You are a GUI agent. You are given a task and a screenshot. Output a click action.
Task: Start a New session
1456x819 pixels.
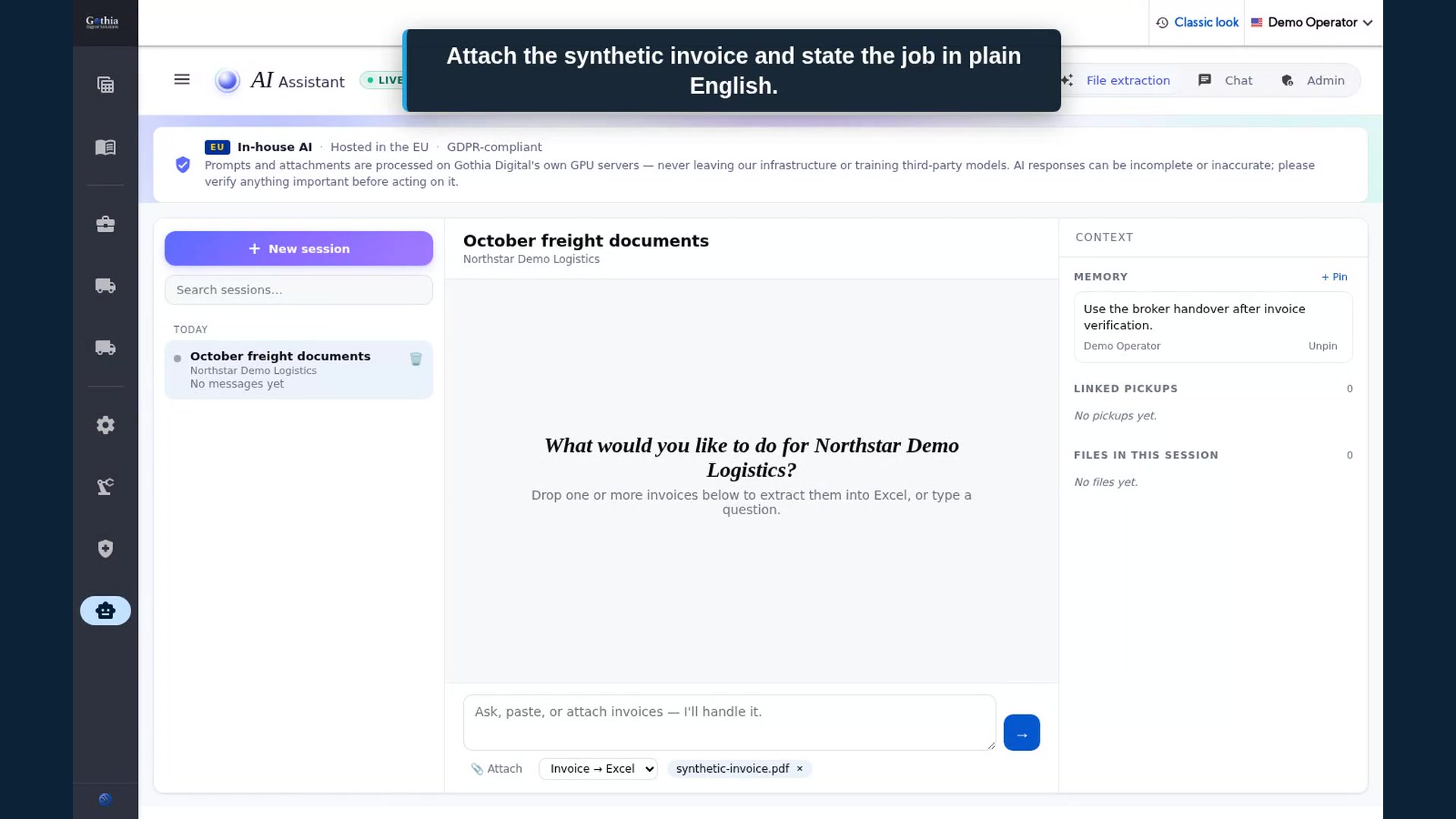coord(299,249)
